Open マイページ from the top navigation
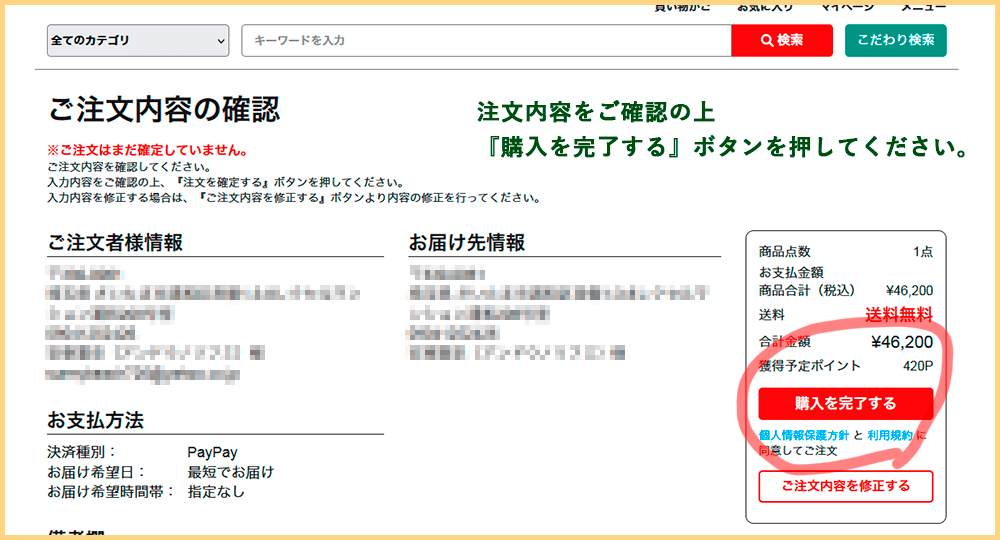 click(x=848, y=8)
